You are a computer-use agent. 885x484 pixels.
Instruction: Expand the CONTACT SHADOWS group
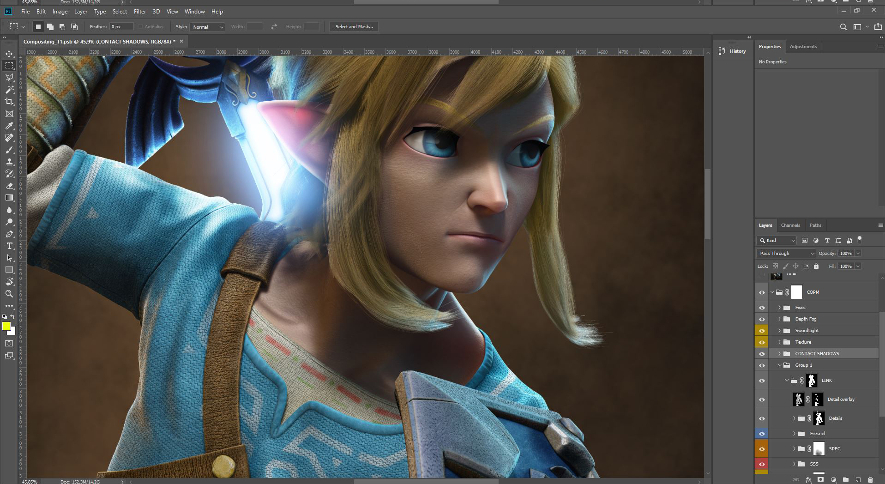779,354
